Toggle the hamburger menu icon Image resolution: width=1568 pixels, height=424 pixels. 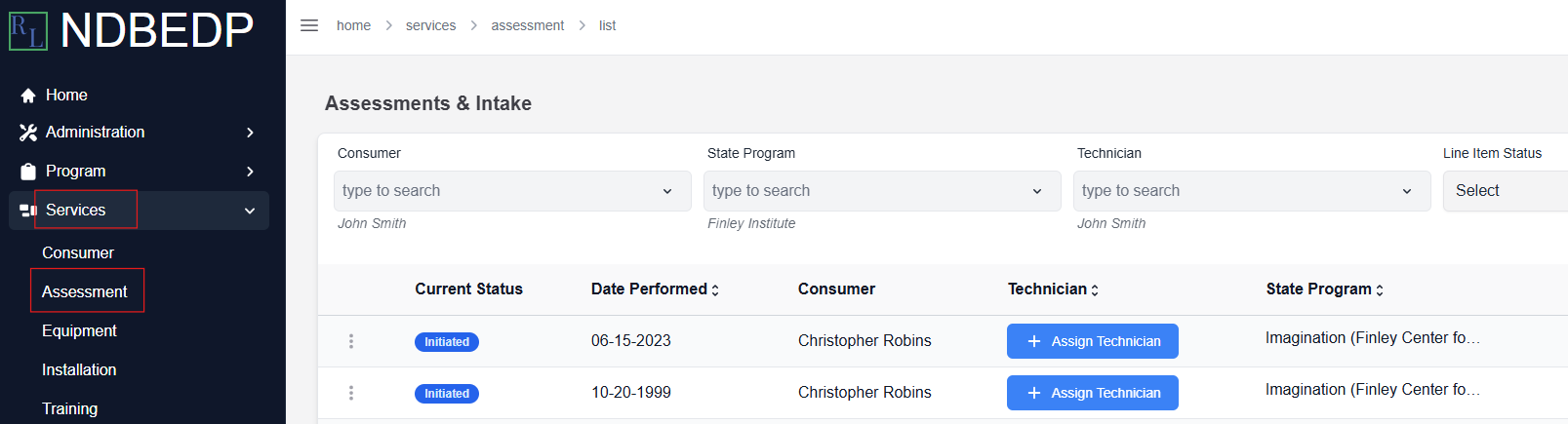coord(309,25)
